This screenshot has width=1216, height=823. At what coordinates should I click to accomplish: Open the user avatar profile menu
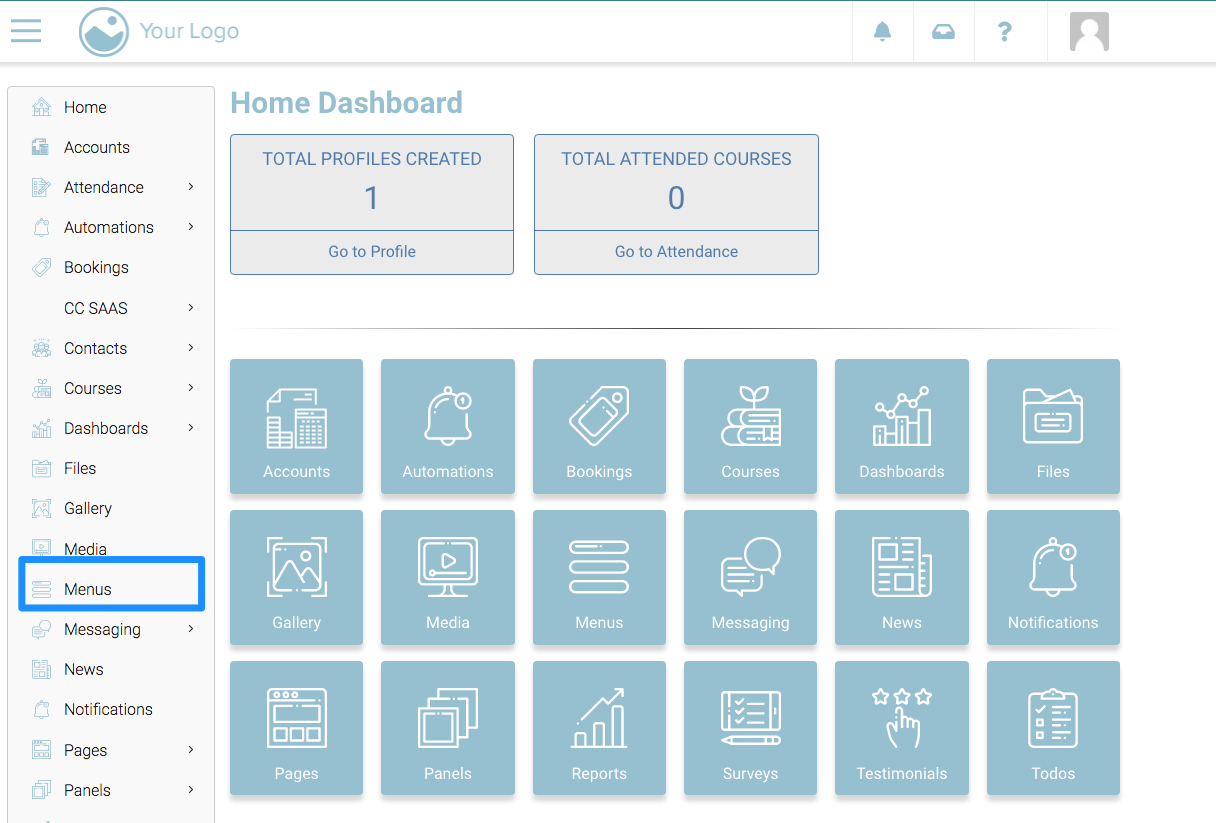click(x=1089, y=32)
